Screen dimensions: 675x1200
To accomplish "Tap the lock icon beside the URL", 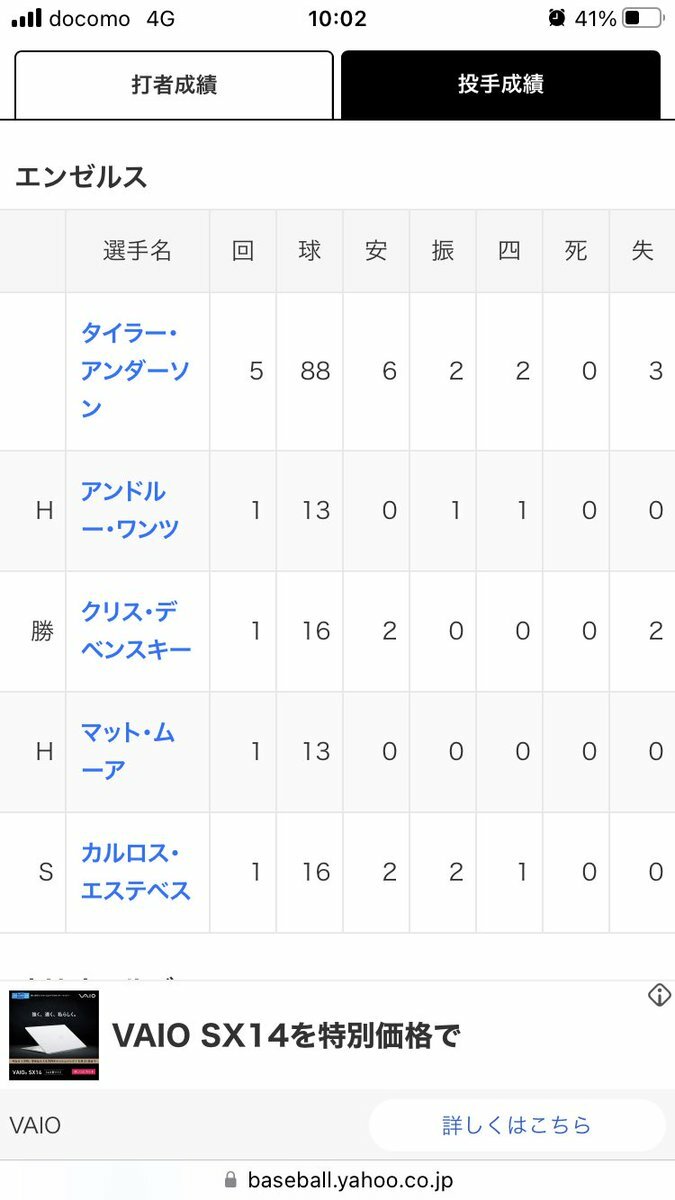I will click(x=231, y=1180).
